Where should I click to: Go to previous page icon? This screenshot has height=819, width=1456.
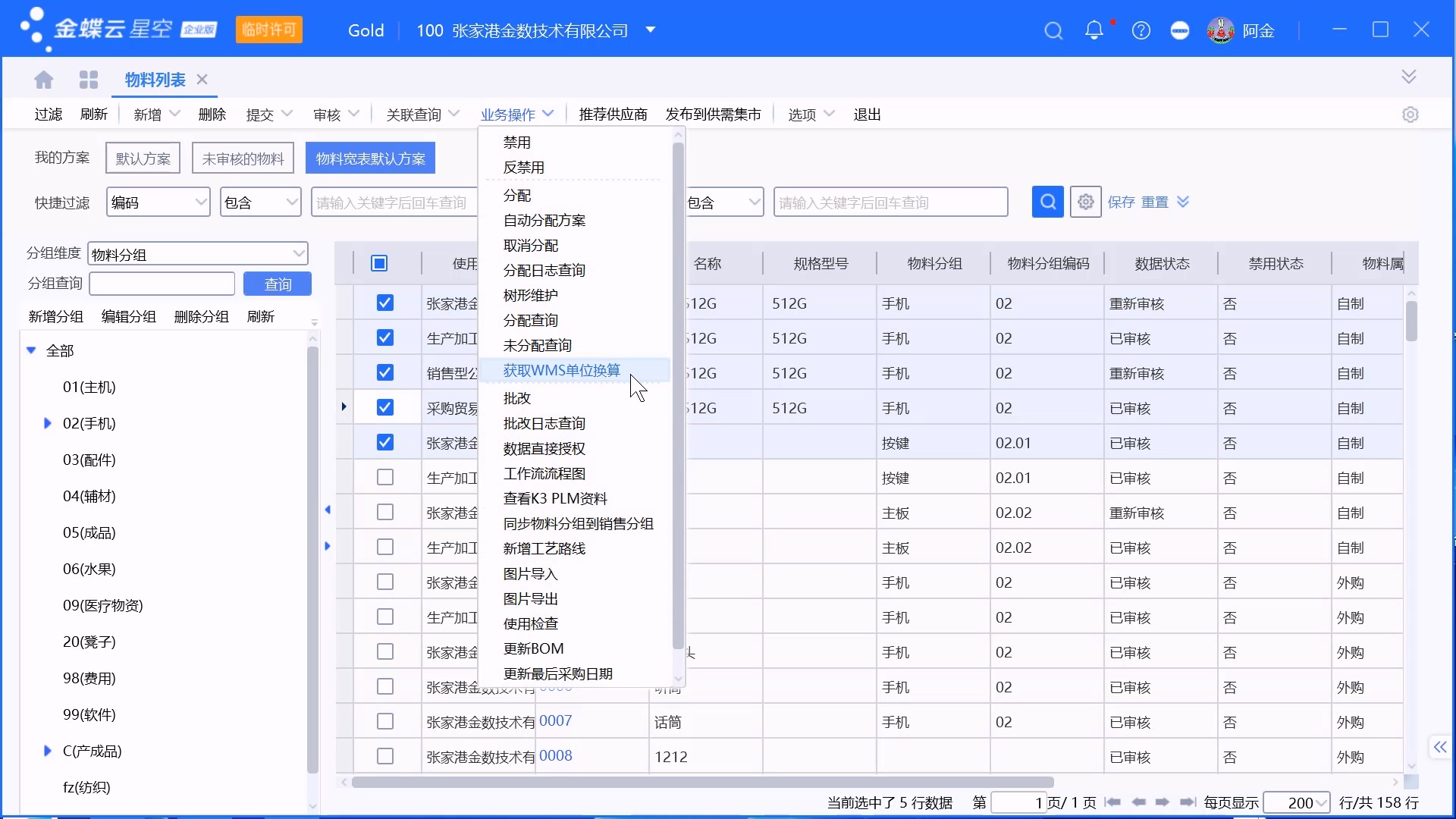pyautogui.click(x=1138, y=802)
